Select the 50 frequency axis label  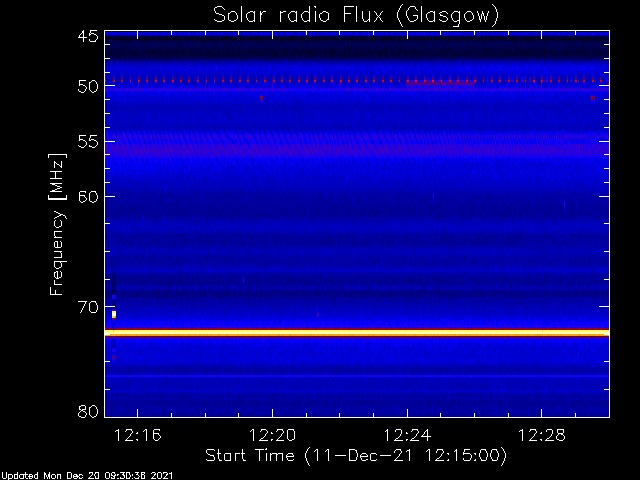88,87
